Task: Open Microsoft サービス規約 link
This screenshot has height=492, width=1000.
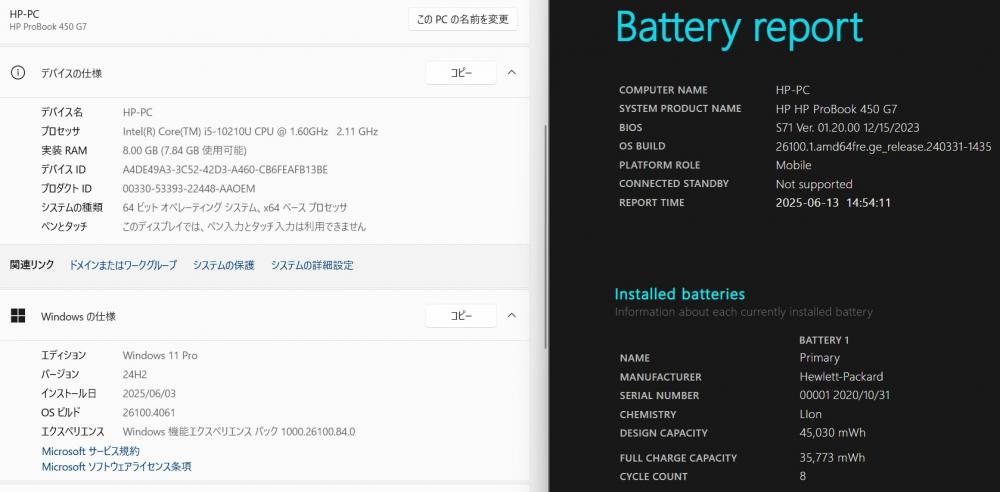Action: [91, 451]
